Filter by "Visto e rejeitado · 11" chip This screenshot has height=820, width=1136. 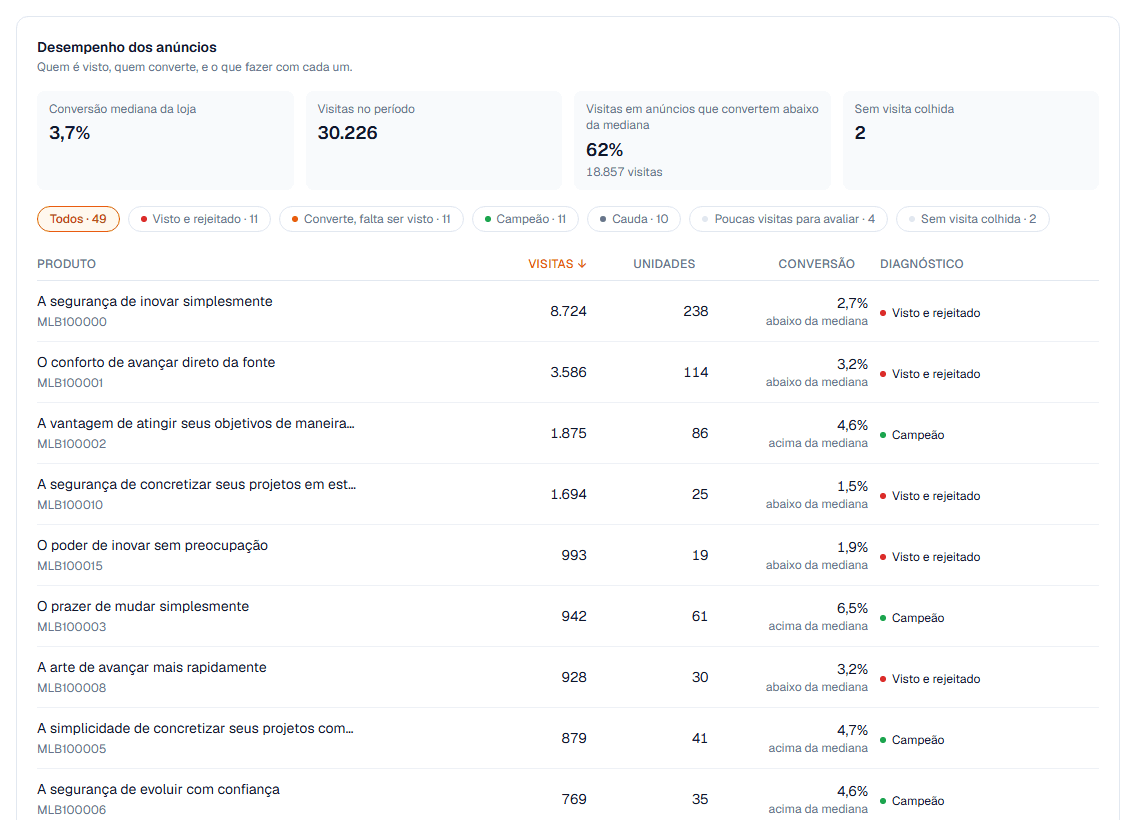point(199,219)
